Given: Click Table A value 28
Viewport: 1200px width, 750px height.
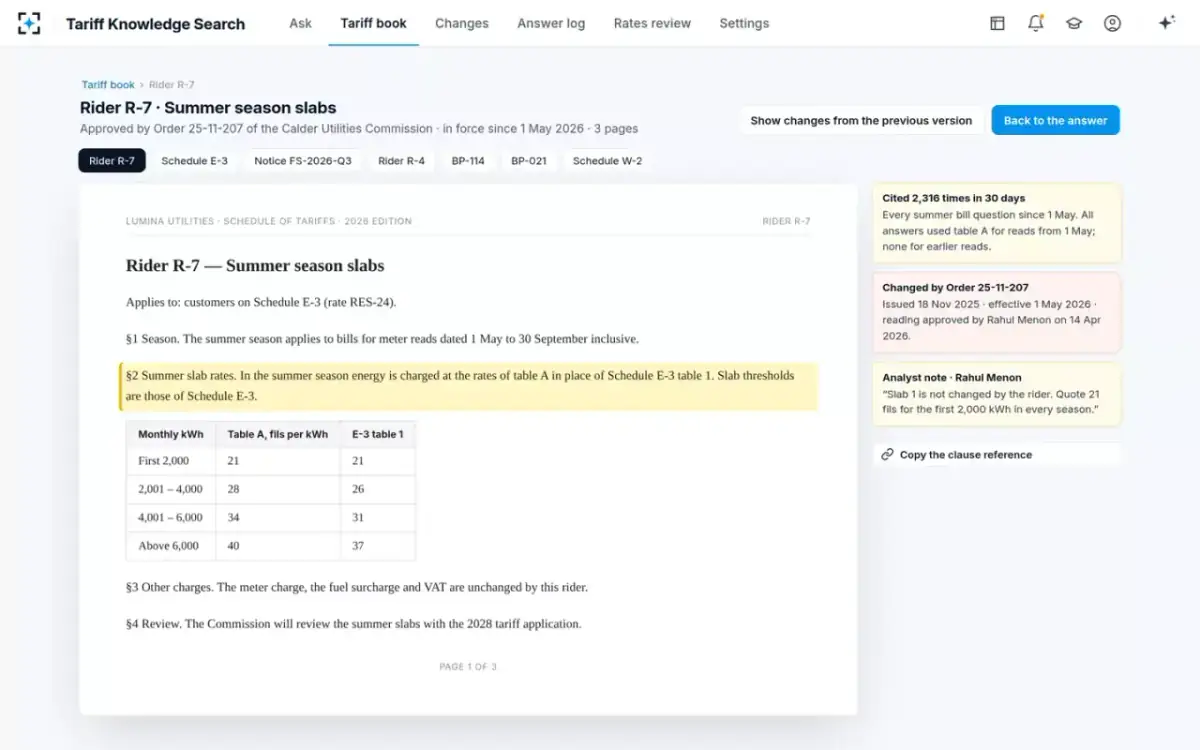Looking at the screenshot, I should (x=233, y=489).
